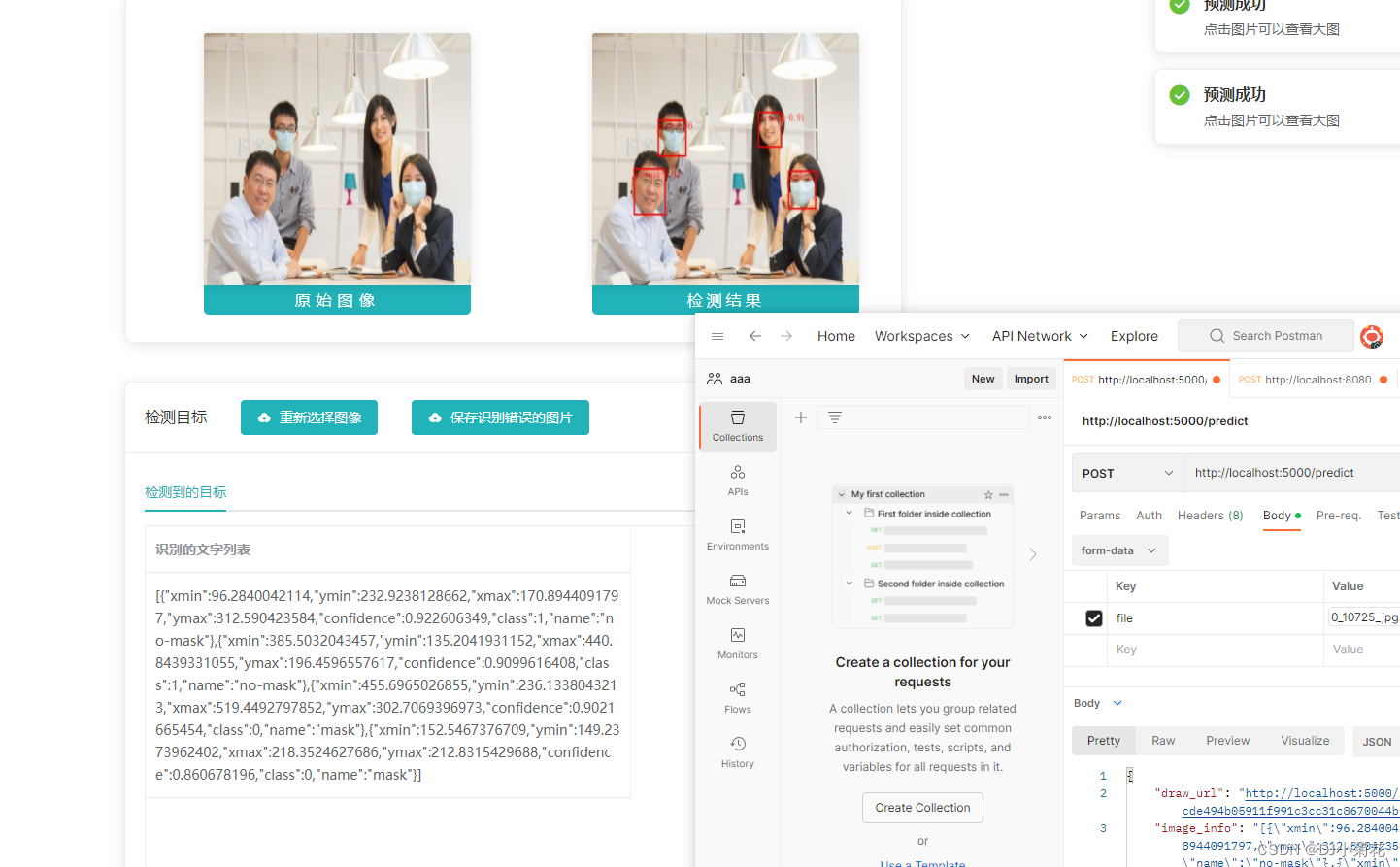Go forward with Postman right arrow
The height and width of the screenshot is (867, 1400).
coord(786,336)
